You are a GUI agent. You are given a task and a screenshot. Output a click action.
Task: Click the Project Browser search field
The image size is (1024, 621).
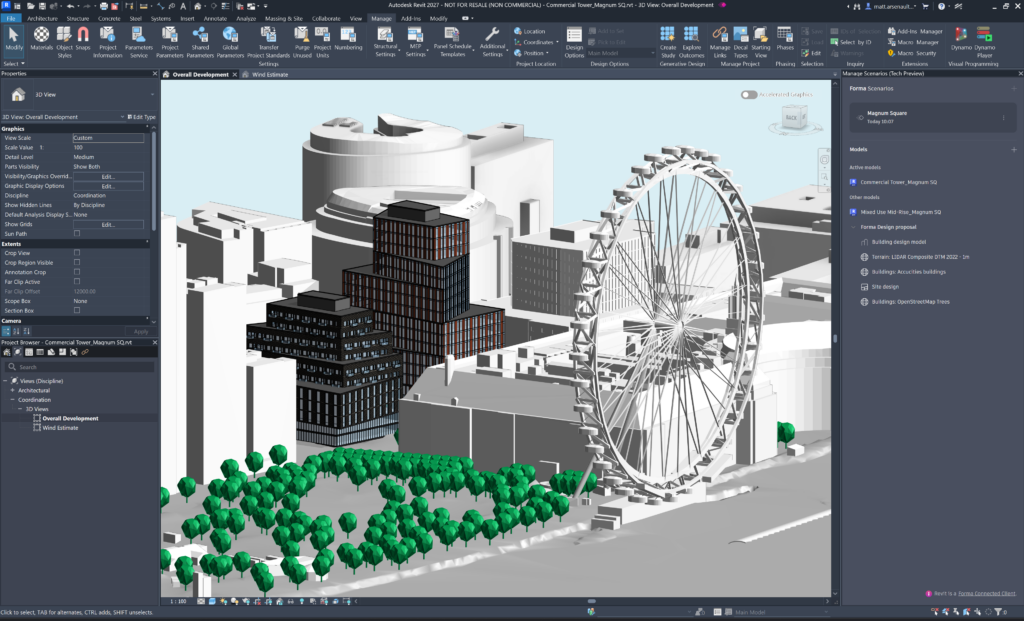(80, 367)
